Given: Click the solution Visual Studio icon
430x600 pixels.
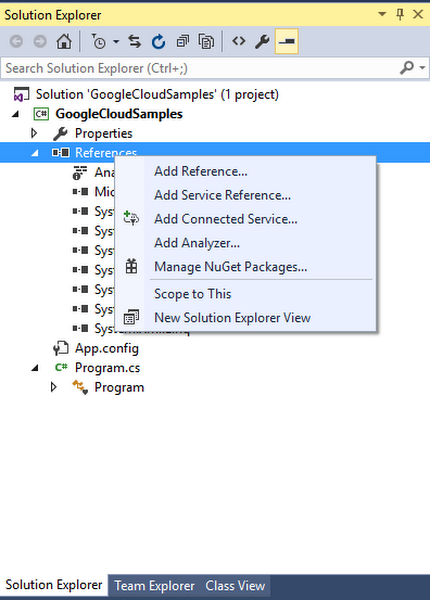Looking at the screenshot, I should click(x=21, y=95).
